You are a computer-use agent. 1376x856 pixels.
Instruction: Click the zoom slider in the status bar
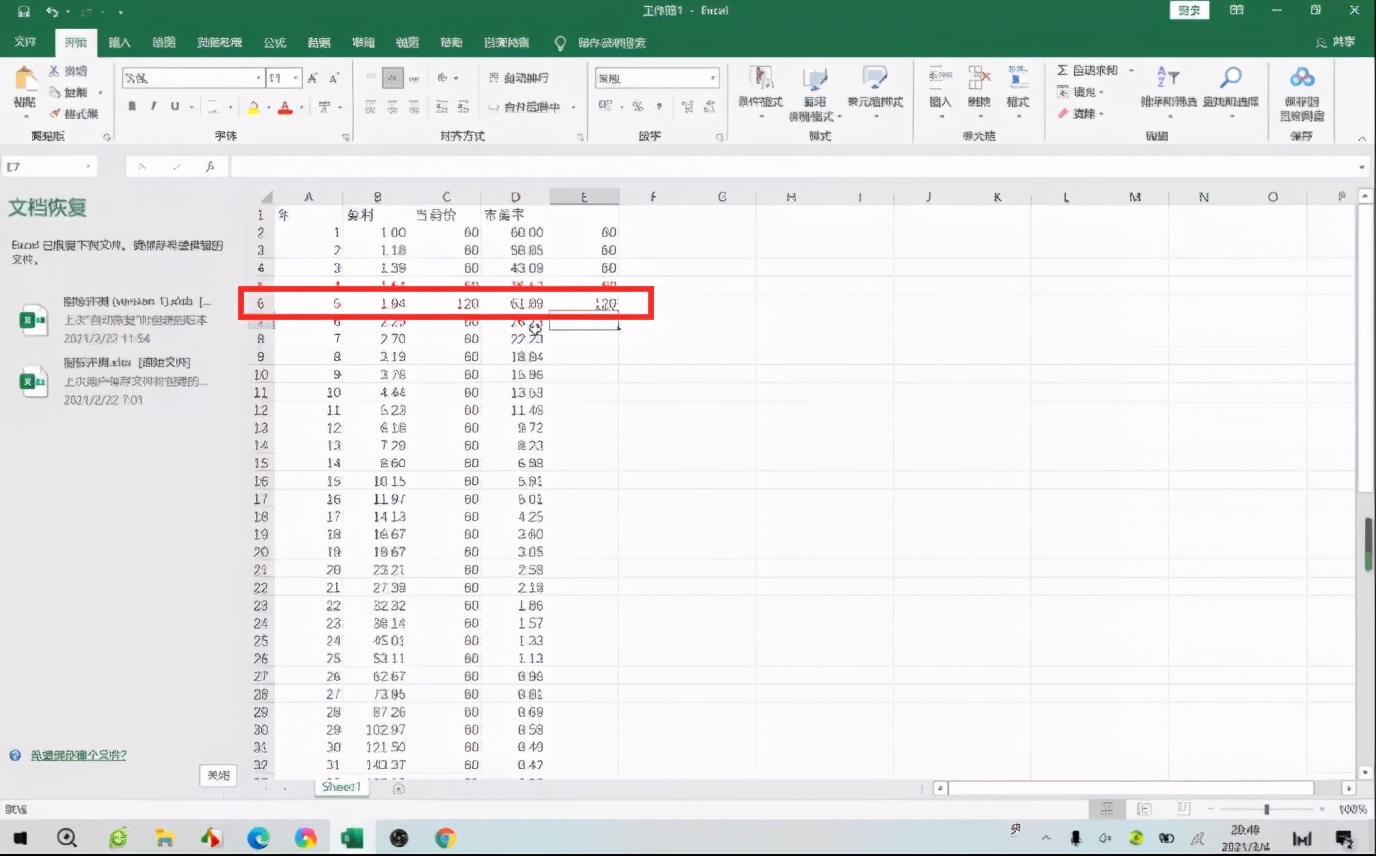point(1266,809)
